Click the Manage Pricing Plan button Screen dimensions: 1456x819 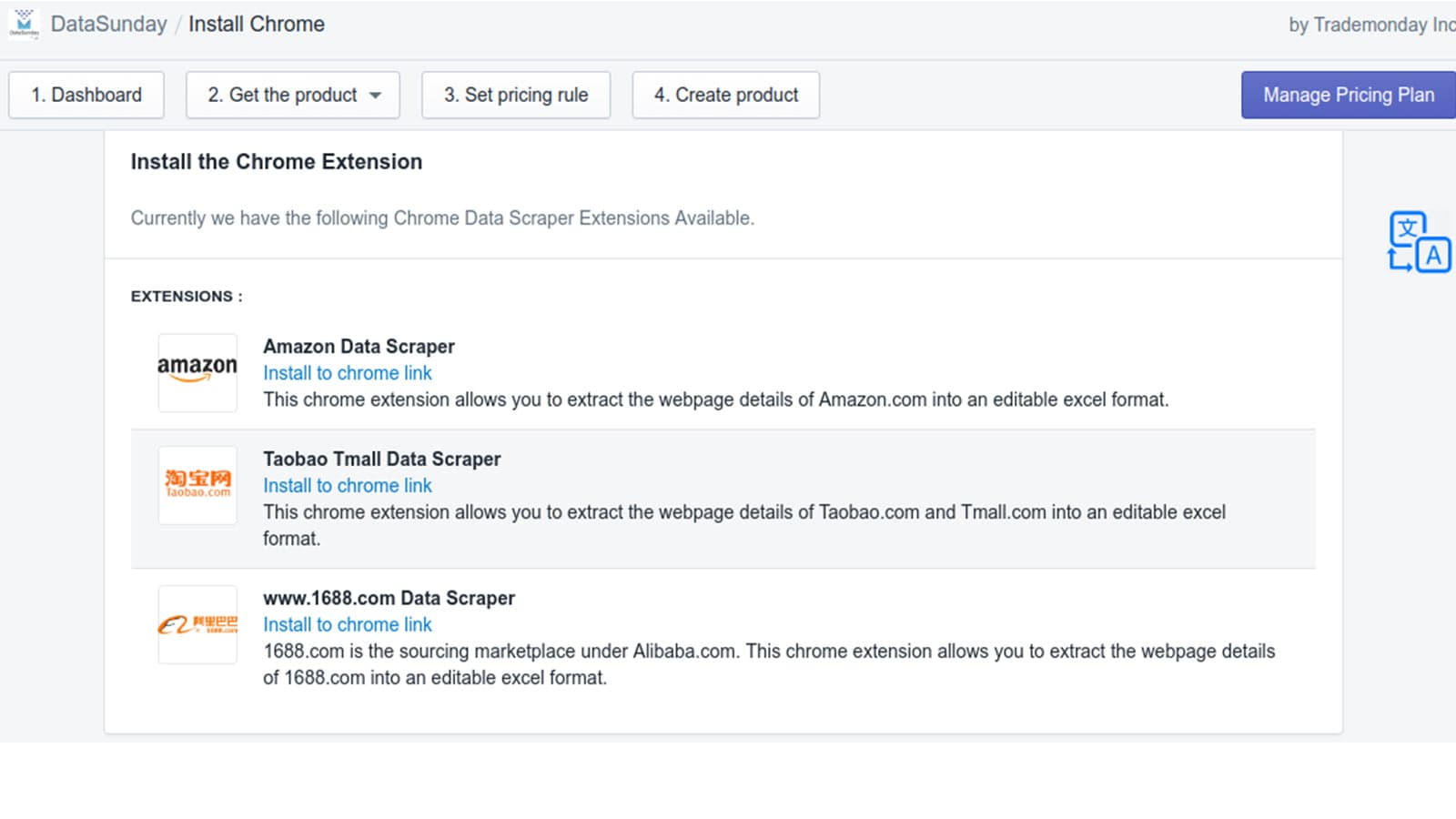click(x=1347, y=95)
